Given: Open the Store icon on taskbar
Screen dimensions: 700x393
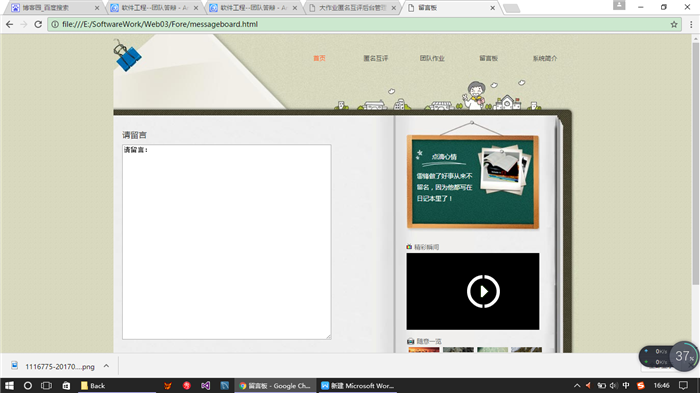Looking at the screenshot, I should click(x=66, y=385).
